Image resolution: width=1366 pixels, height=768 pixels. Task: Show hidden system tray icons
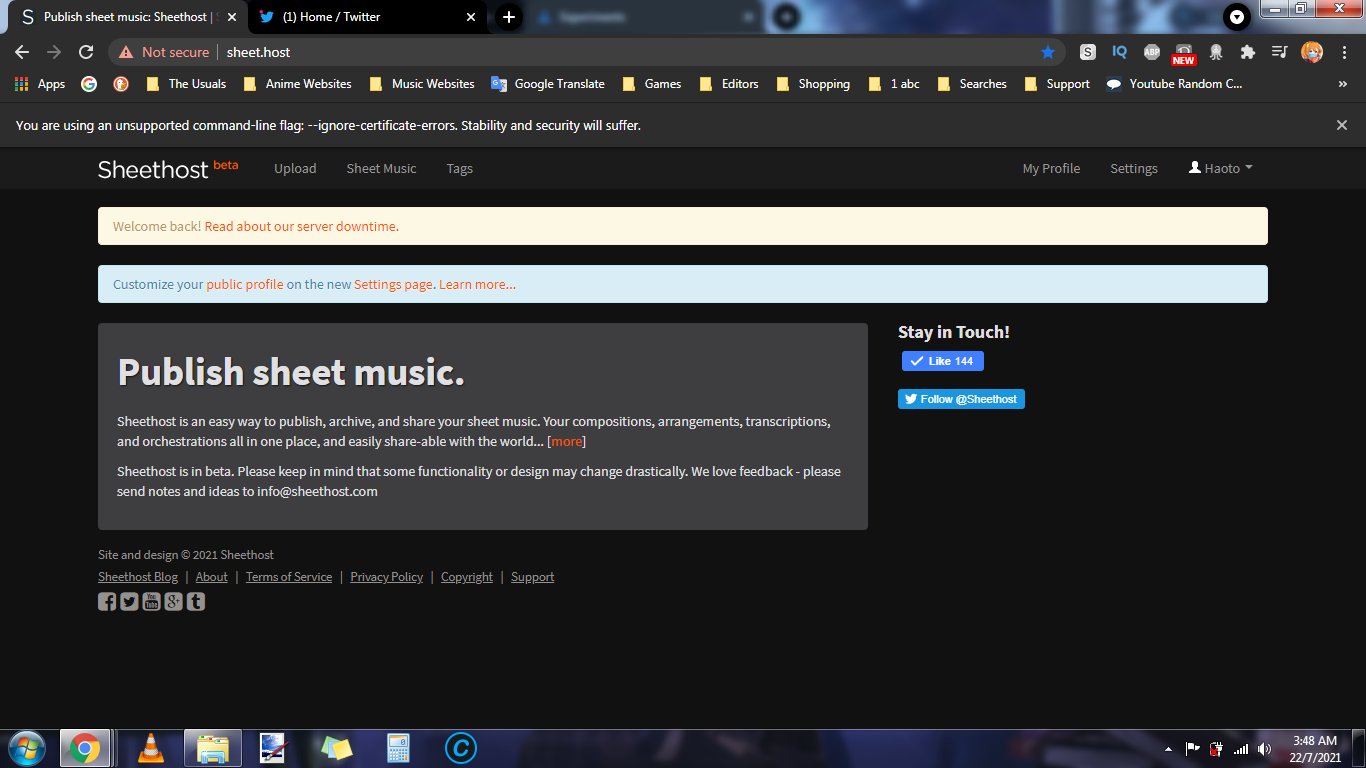[1168, 749]
